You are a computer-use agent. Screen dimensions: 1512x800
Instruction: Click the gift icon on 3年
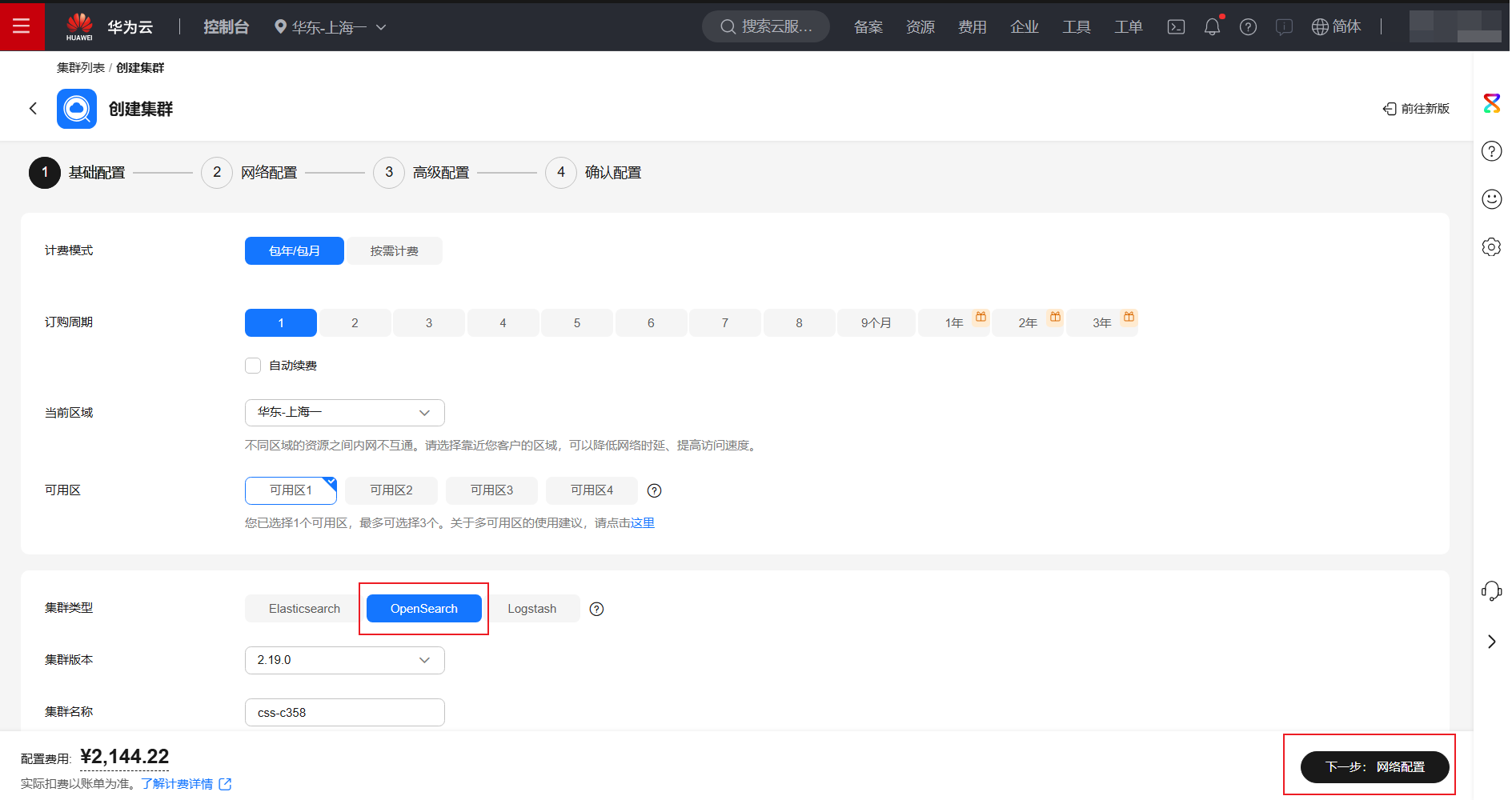(x=1129, y=317)
